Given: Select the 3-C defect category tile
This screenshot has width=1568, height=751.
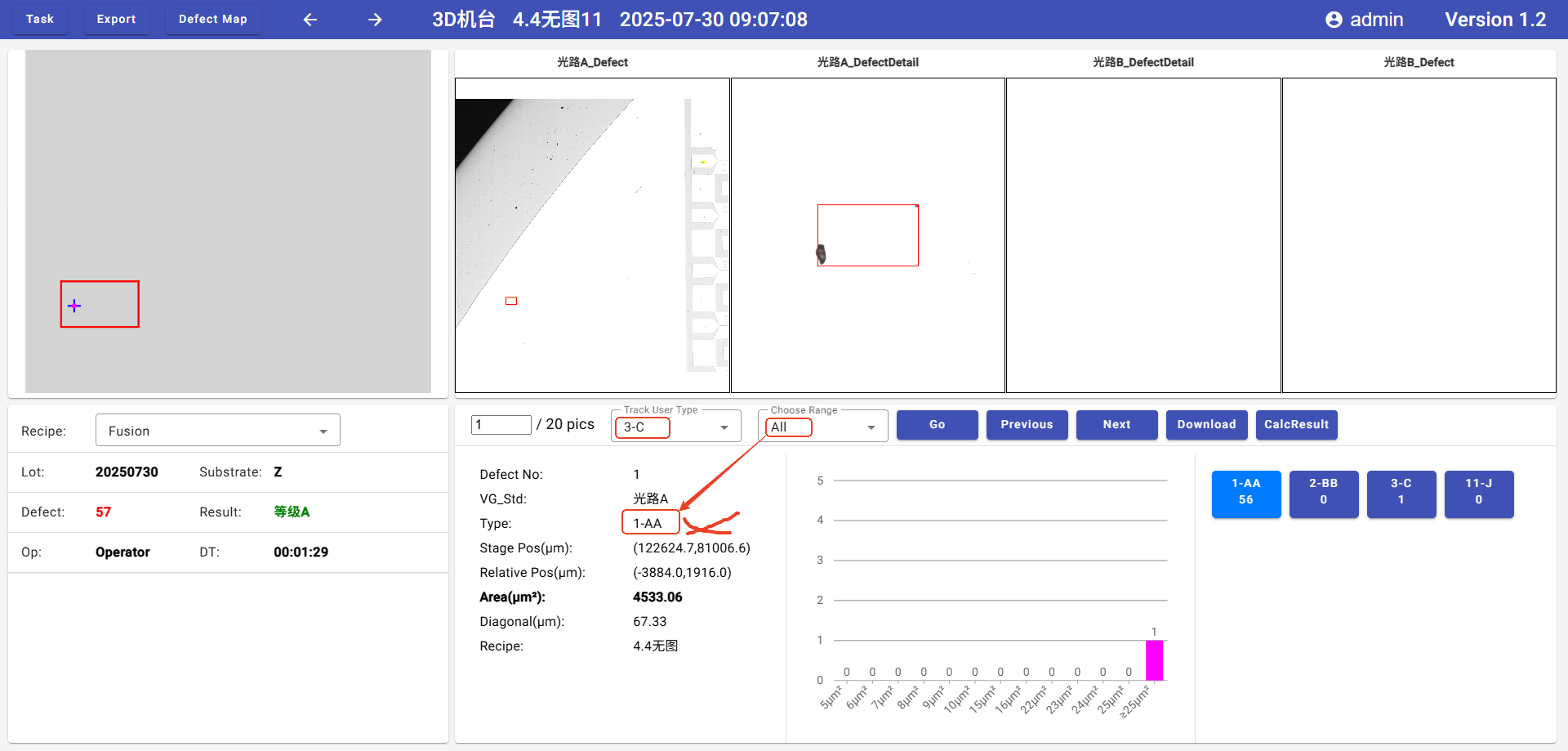Looking at the screenshot, I should click(x=1401, y=494).
